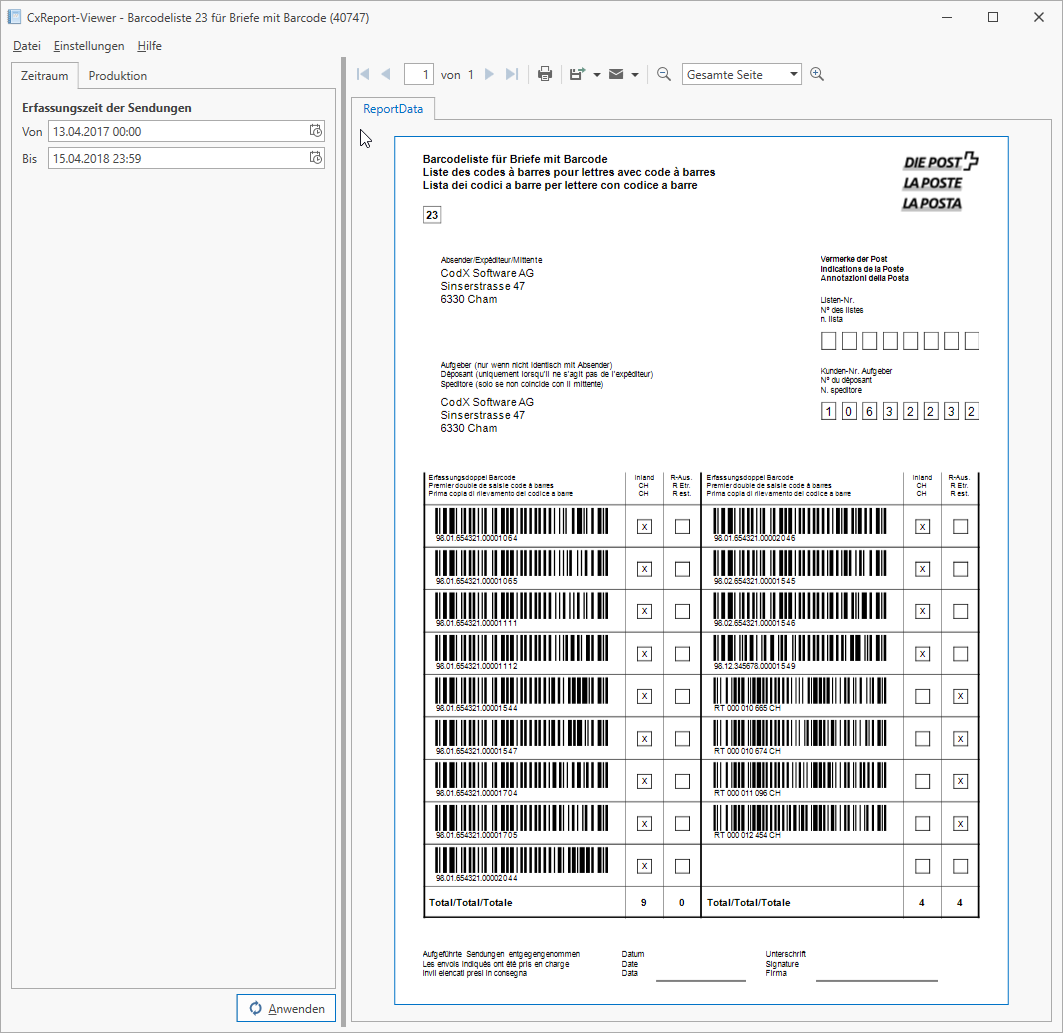Zoom in with the magnifier plus icon

coord(817,75)
